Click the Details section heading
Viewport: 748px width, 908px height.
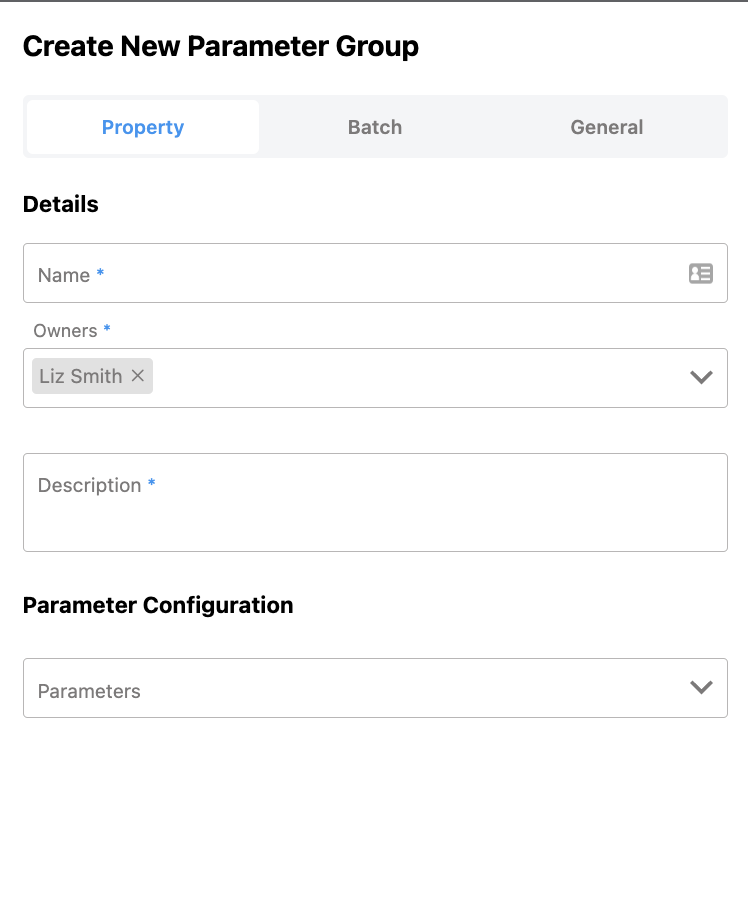(x=61, y=204)
